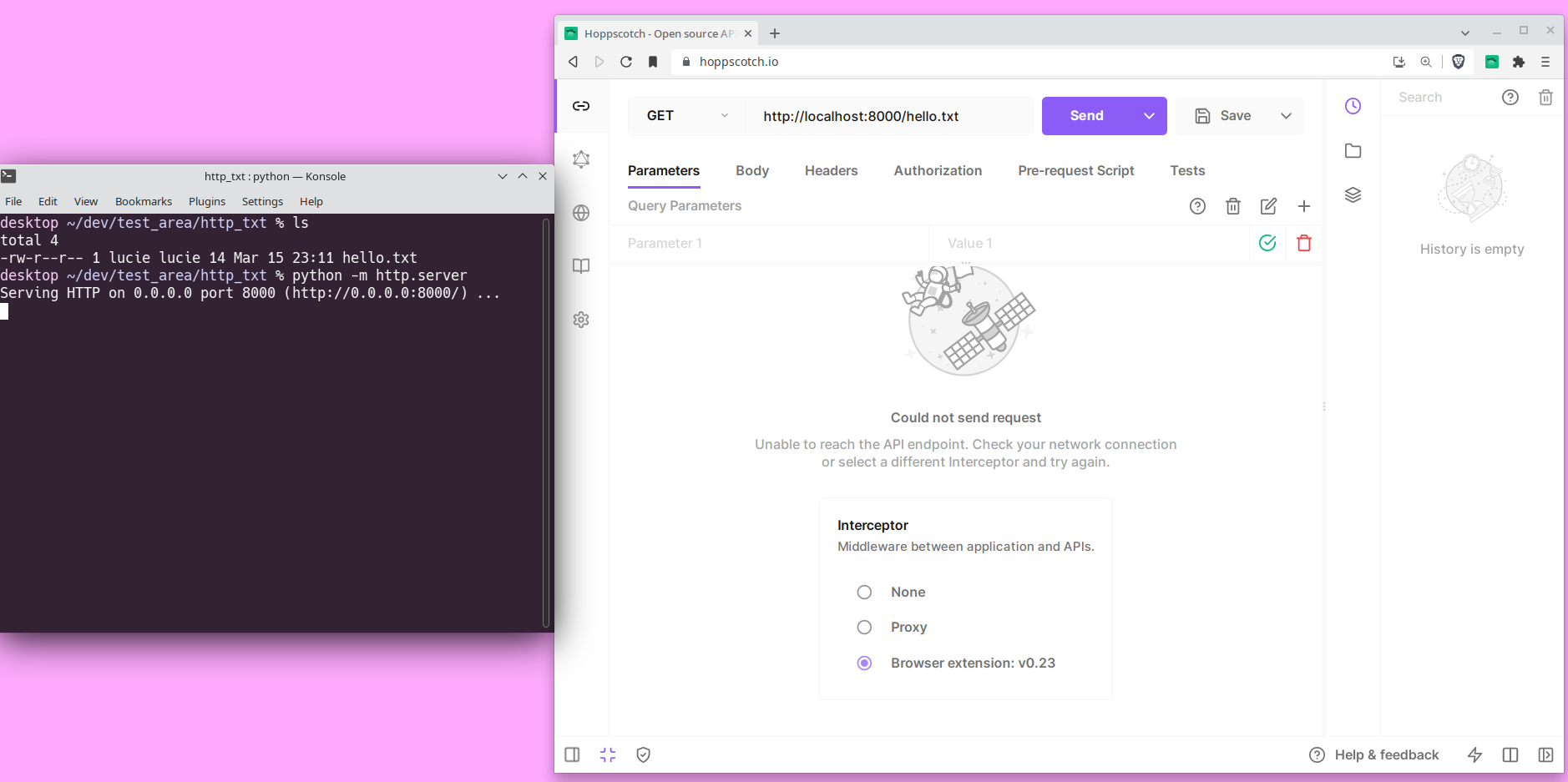The height and width of the screenshot is (782, 1568).
Task: Reload the hoppscotch.io page
Action: pos(626,62)
